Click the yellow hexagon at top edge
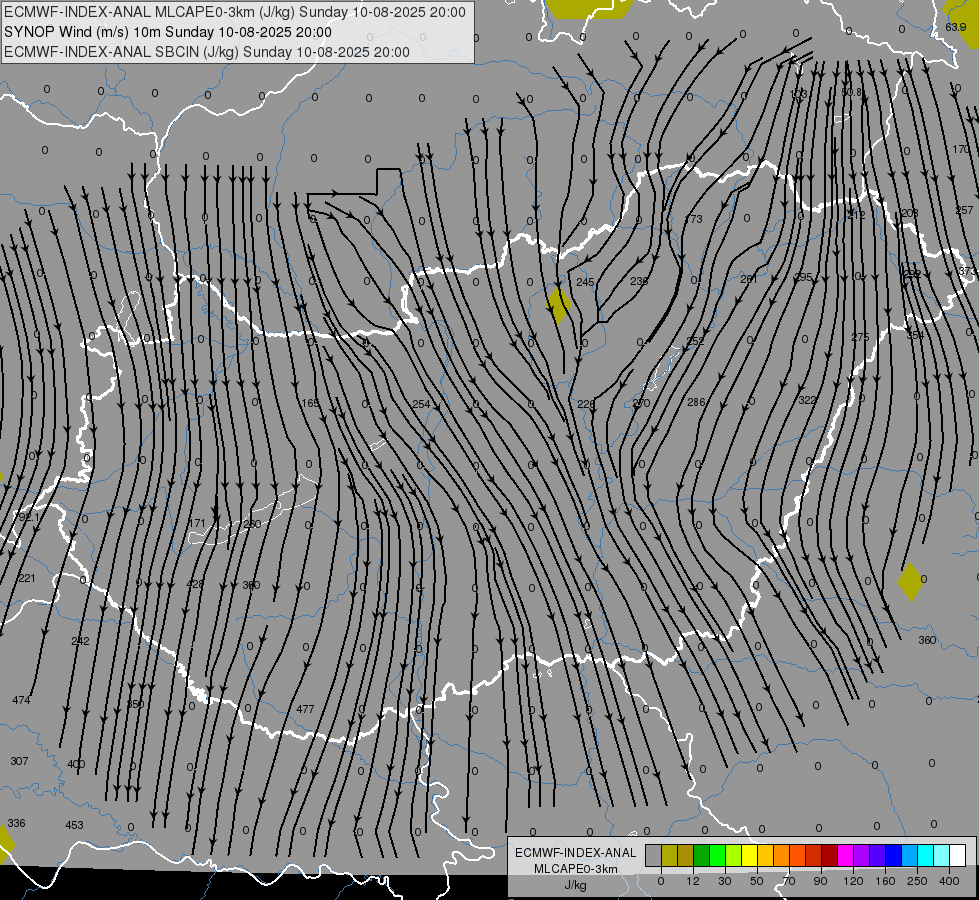The image size is (979, 900). tap(589, 8)
